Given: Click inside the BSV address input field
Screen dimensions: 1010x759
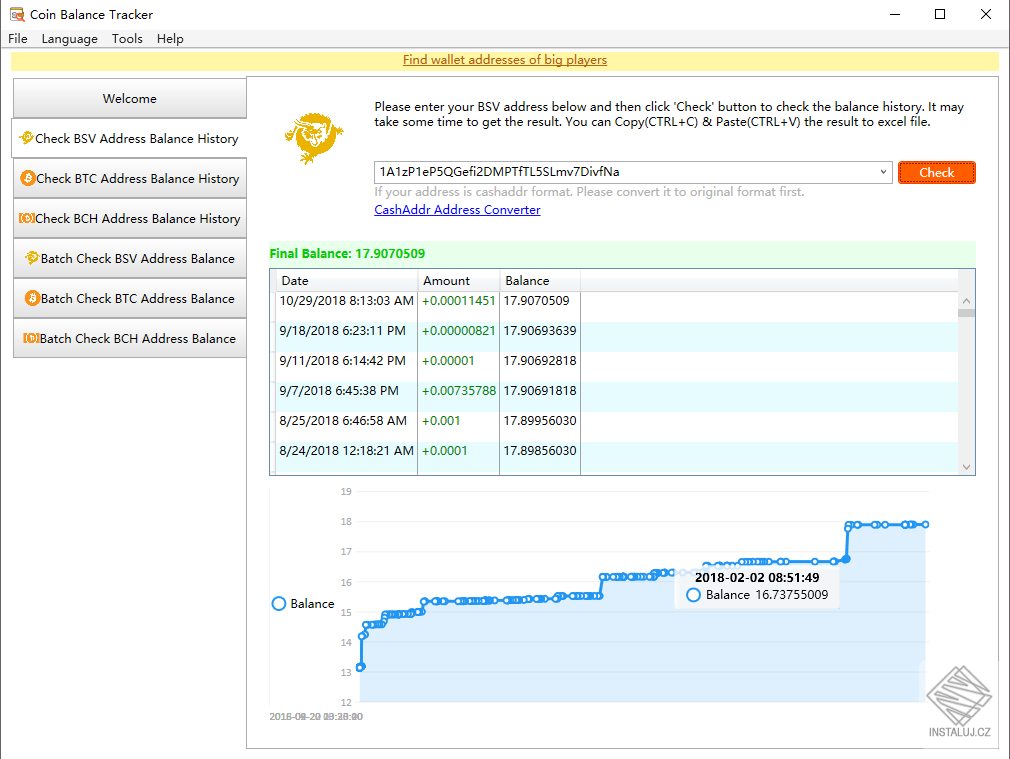Looking at the screenshot, I should (620, 172).
